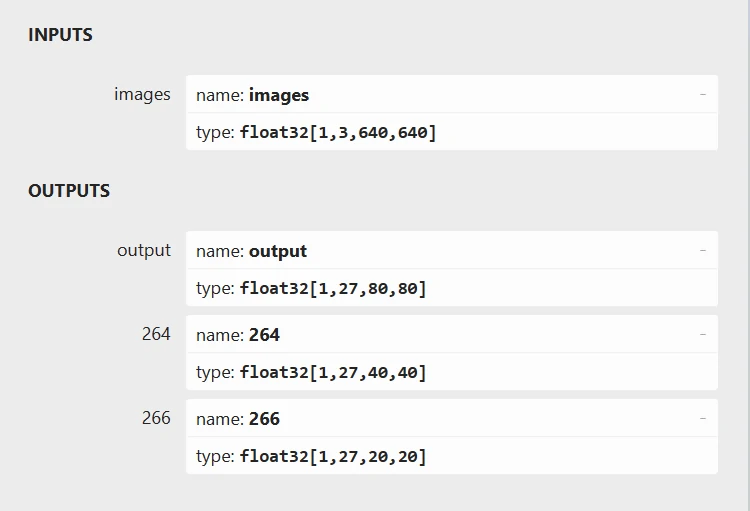The width and height of the screenshot is (750, 511).
Task: Click the bold images name value
Action: [x=279, y=95]
